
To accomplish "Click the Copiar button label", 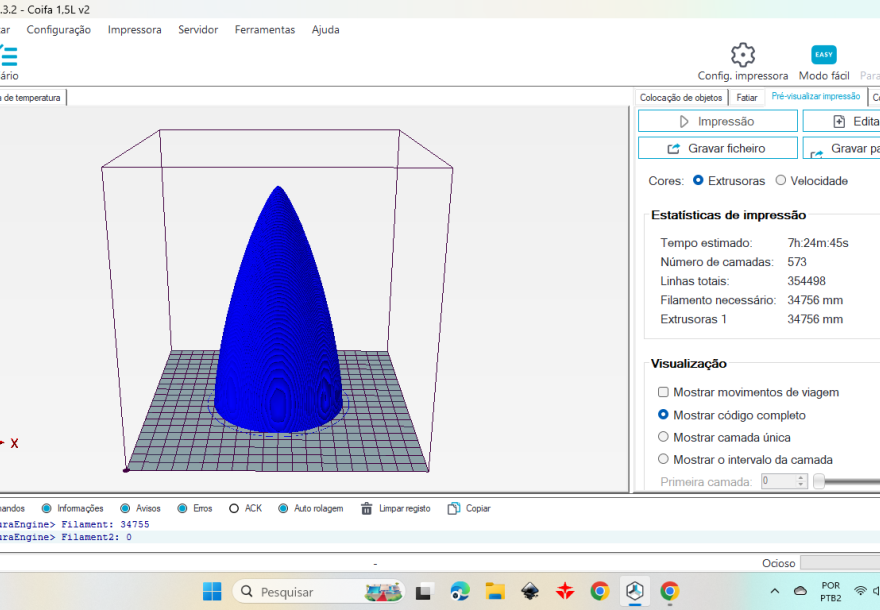I will click(x=478, y=508).
